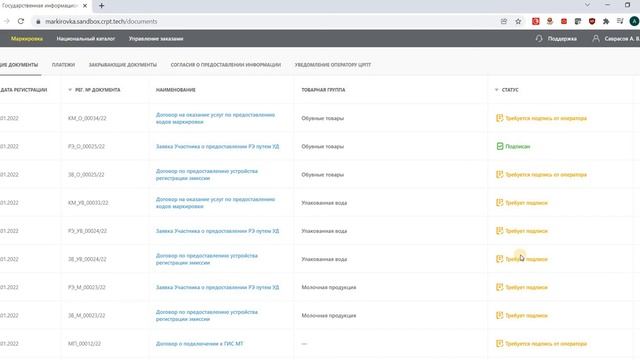Click the Наименование column header
This screenshot has height=360, width=640.
pos(176,90)
